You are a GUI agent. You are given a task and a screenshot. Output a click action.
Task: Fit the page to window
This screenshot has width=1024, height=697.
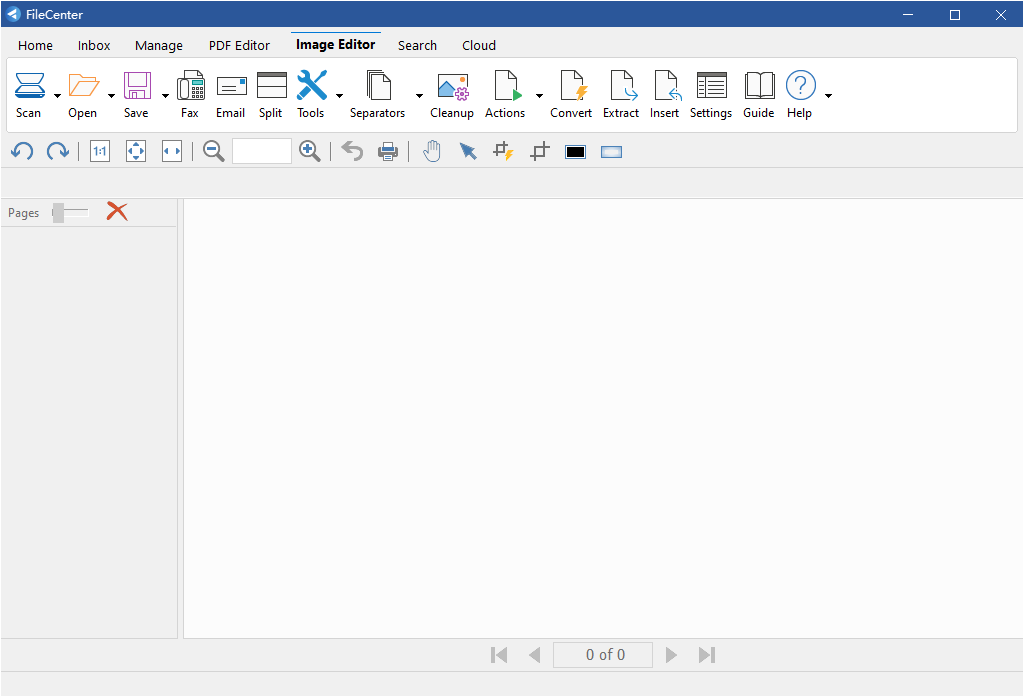(136, 152)
